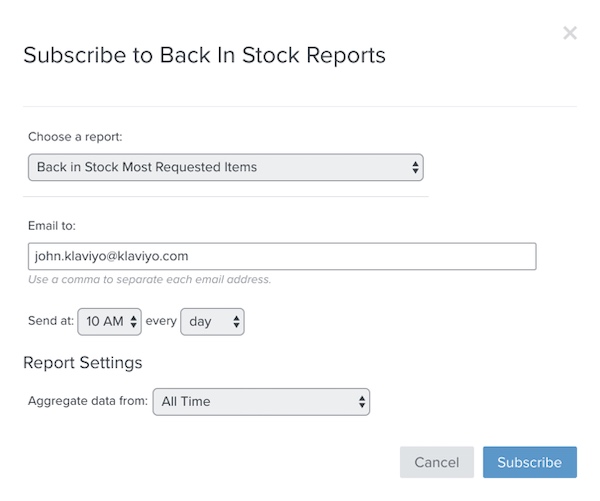The image size is (600, 501).
Task: Click the comma-separation hint under the email field
Action: click(x=150, y=279)
